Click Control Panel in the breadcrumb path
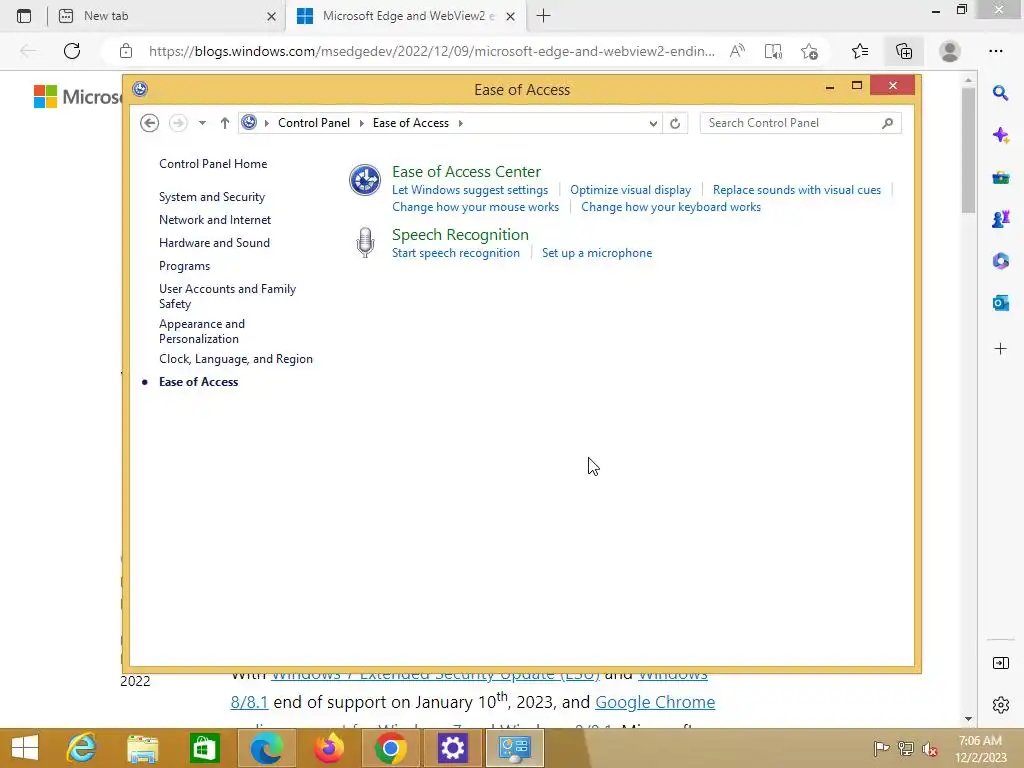The height and width of the screenshot is (768, 1024). 313,123
